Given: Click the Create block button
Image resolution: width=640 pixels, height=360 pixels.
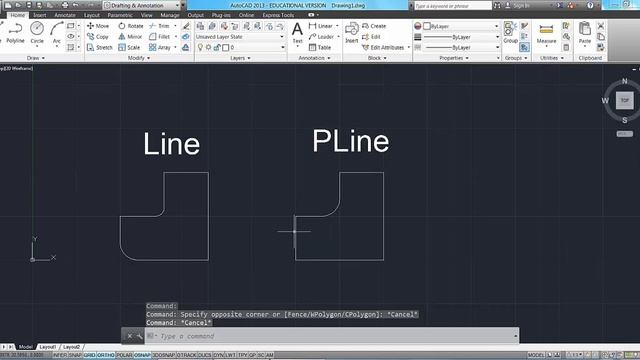Looking at the screenshot, I should click(374, 26).
